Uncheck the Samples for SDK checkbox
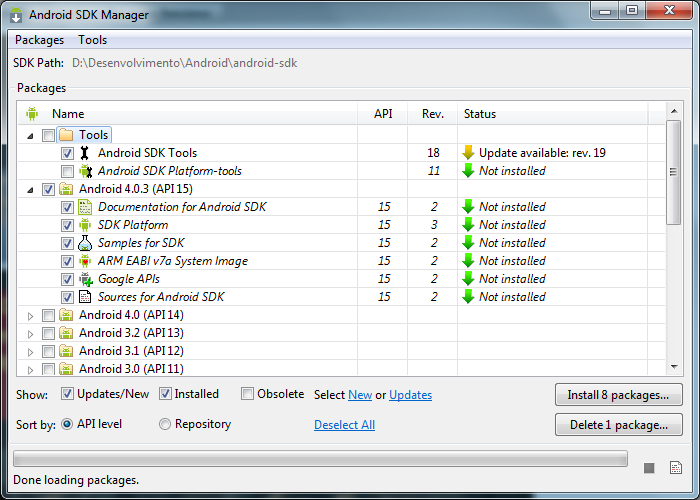Image resolution: width=700 pixels, height=500 pixels. tap(67, 243)
